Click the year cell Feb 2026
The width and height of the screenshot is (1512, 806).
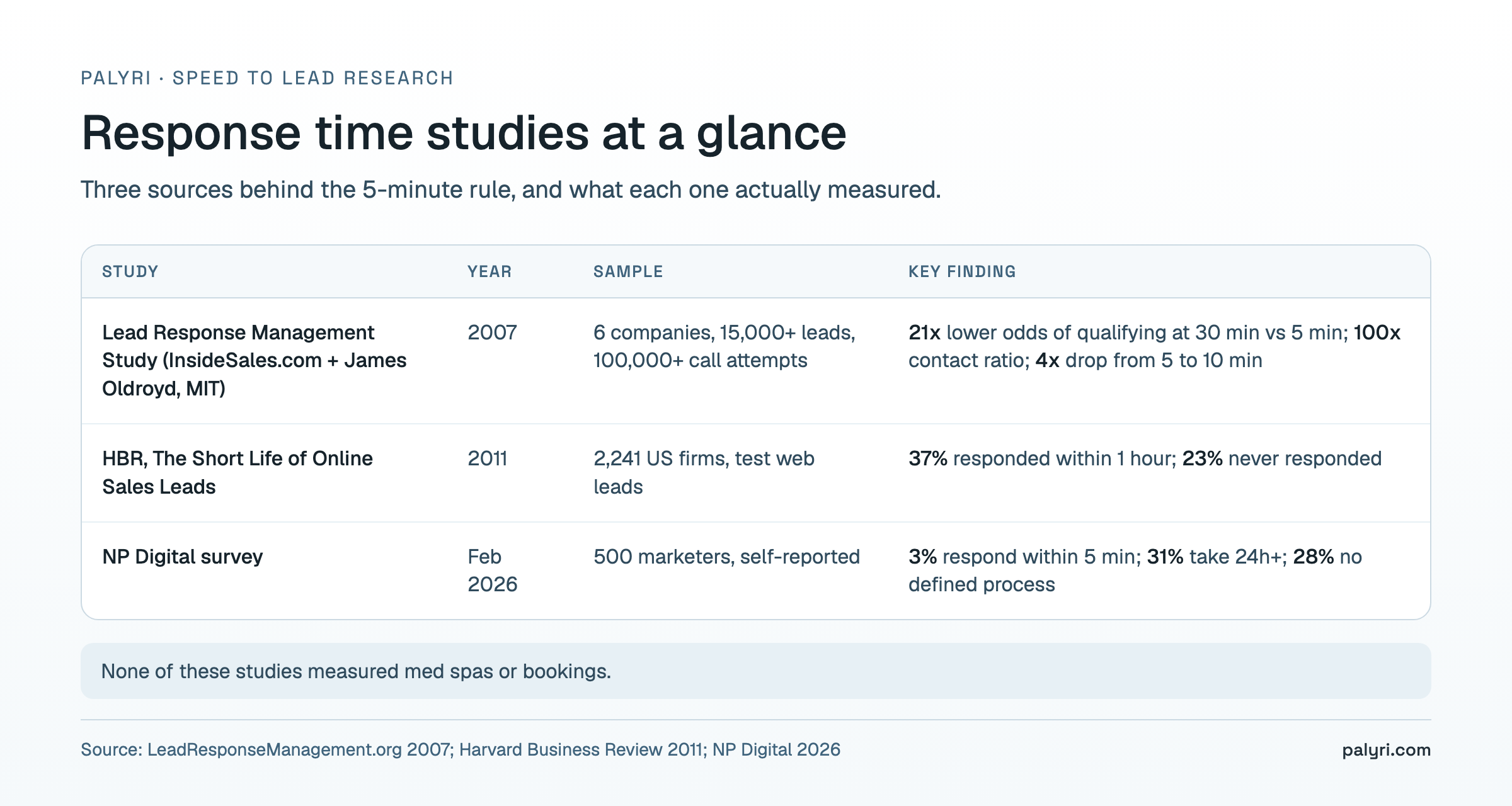(492, 570)
